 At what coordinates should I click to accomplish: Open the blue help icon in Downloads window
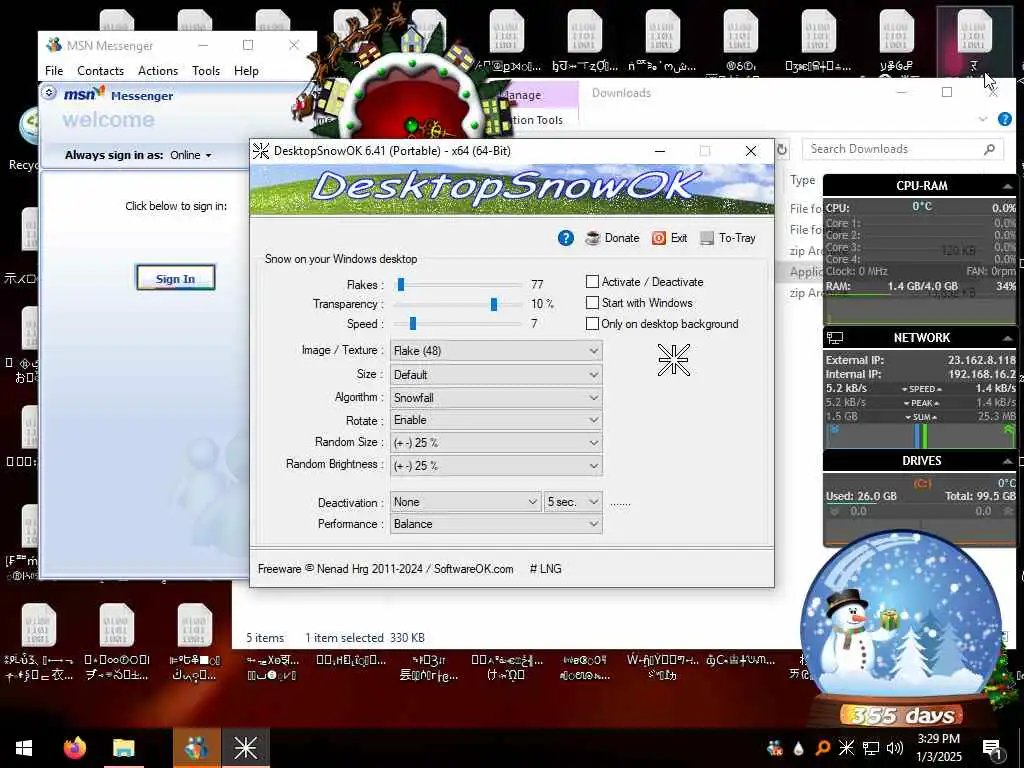pyautogui.click(x=1004, y=120)
